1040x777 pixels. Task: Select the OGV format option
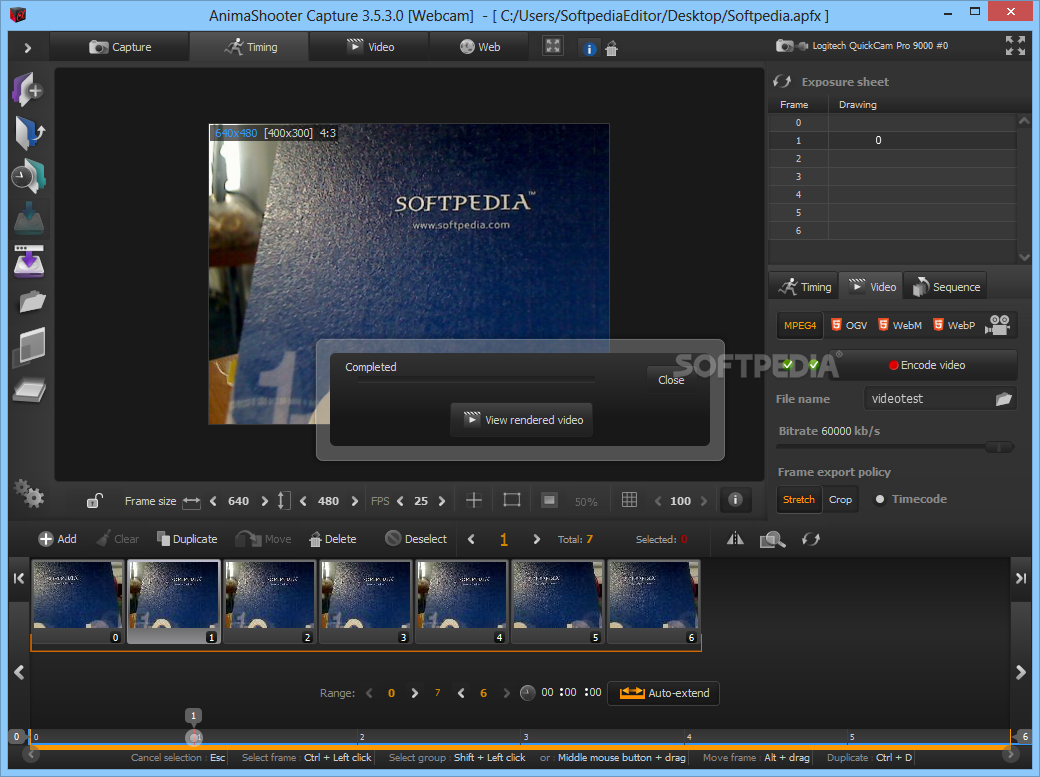849,325
